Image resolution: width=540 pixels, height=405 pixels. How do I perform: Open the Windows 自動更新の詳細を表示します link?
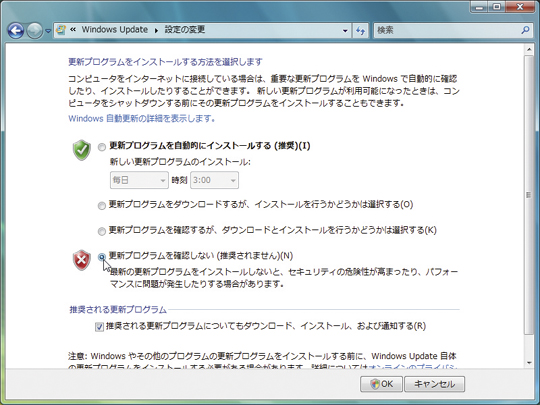[142, 119]
